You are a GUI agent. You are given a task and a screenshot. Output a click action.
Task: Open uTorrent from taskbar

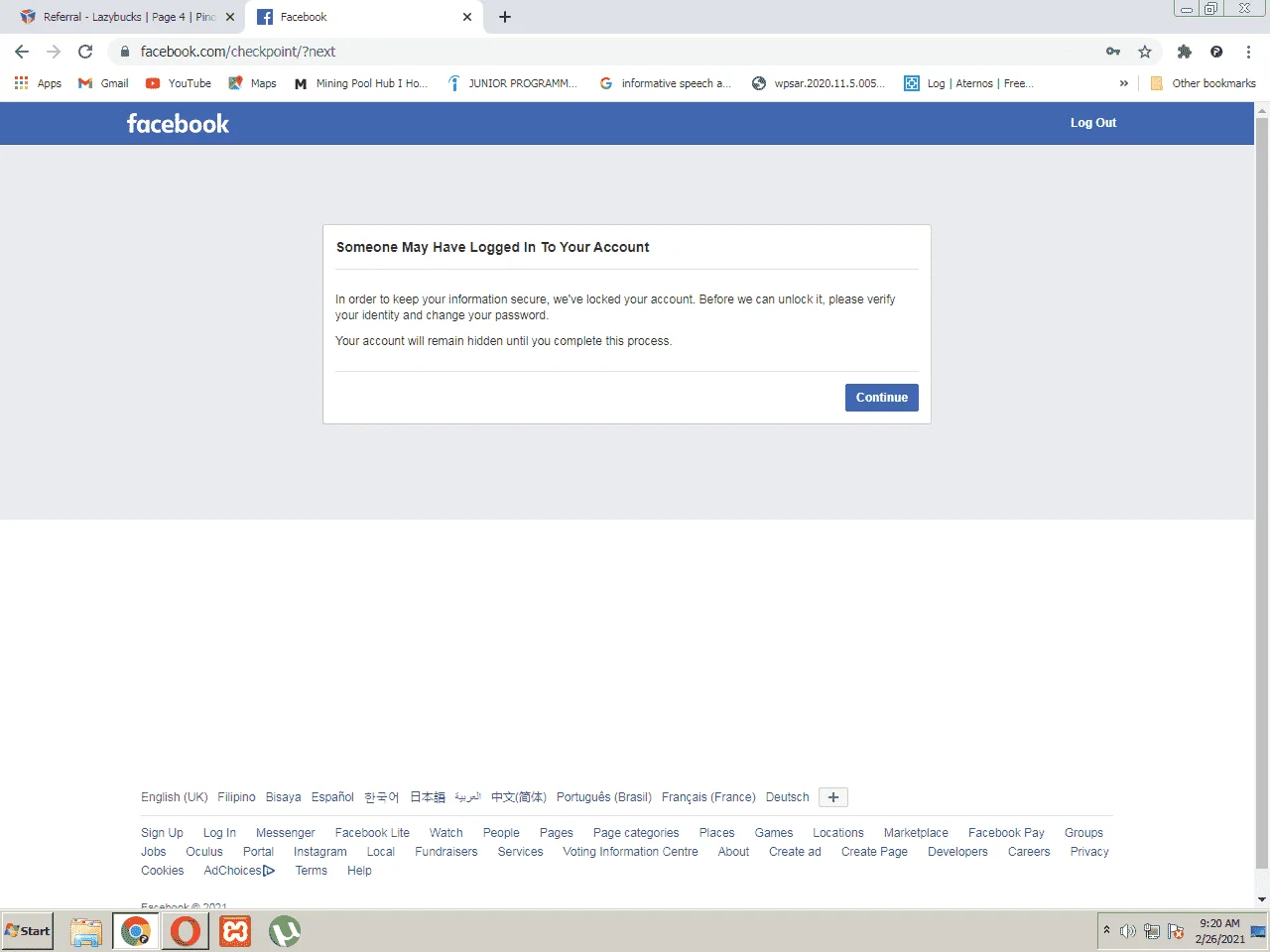pyautogui.click(x=285, y=931)
